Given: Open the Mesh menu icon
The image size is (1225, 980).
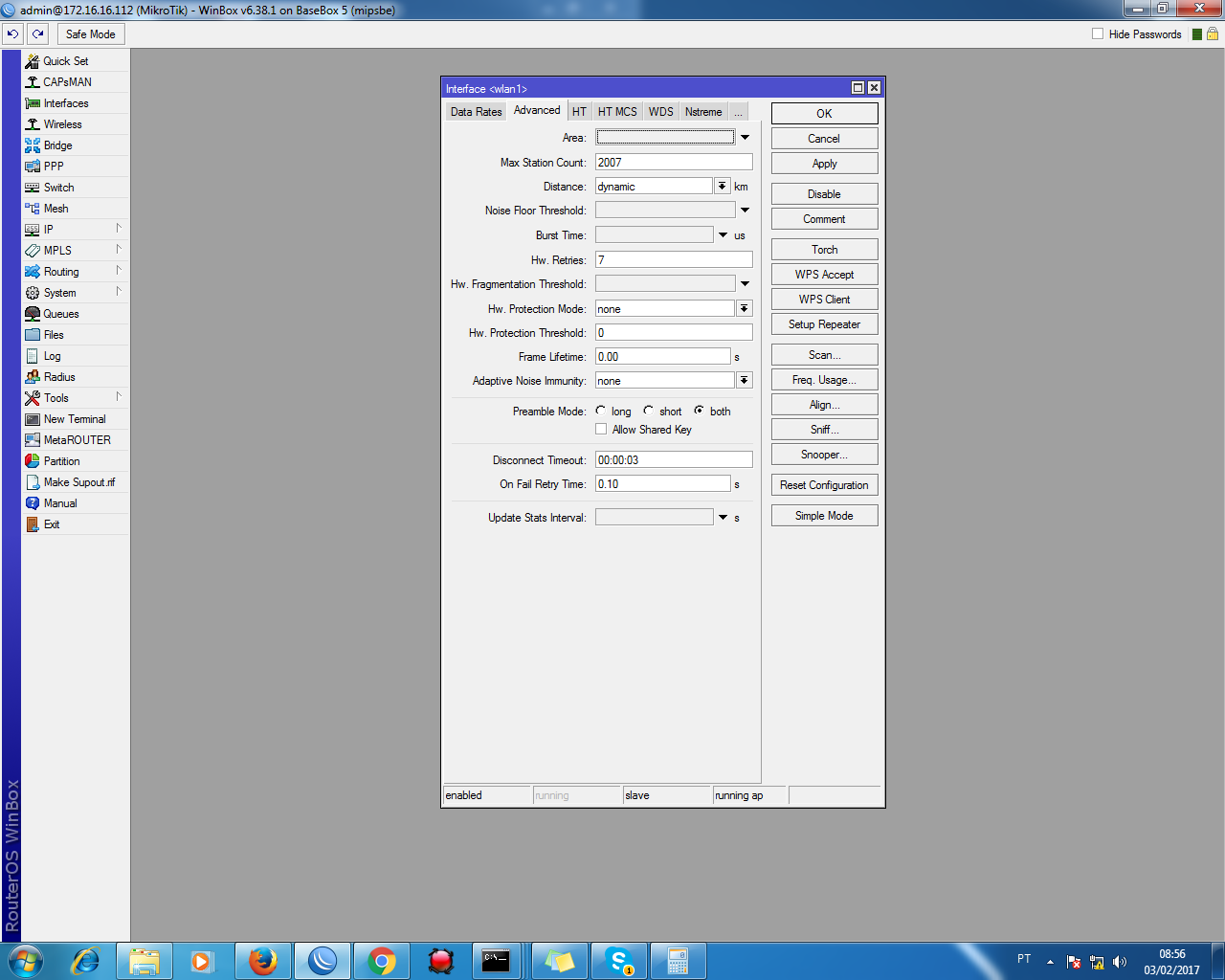Looking at the screenshot, I should (33, 209).
